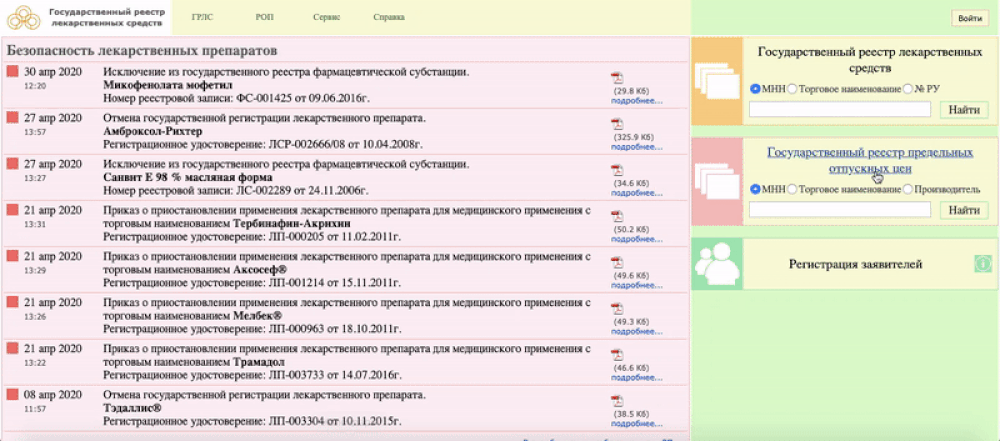Click the drug name Тербинафин-Акрихин
The image size is (1000, 441).
coord(292,224)
